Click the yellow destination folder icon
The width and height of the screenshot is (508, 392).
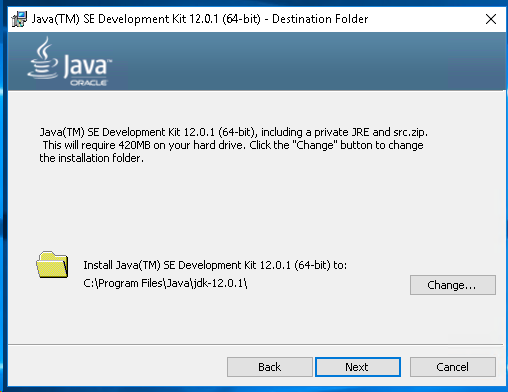pos(52,265)
